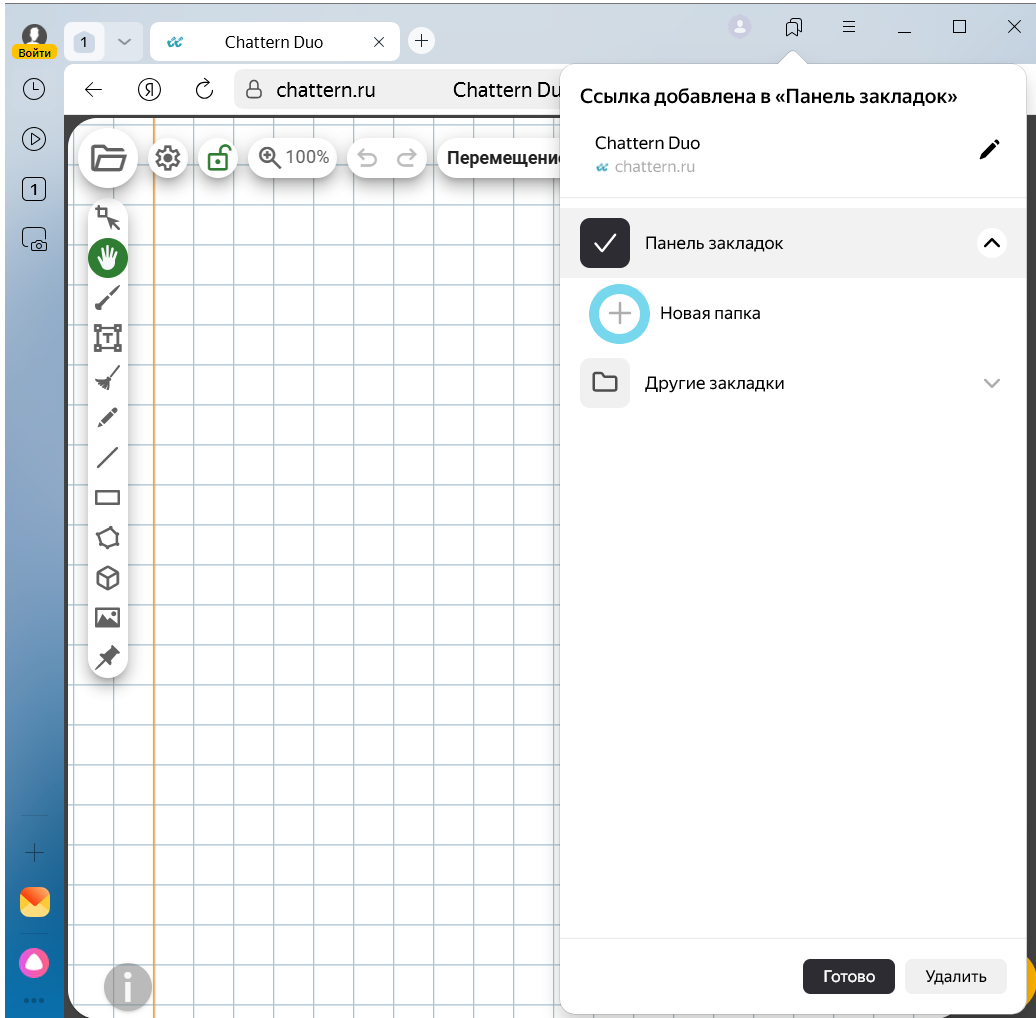The width and height of the screenshot is (1036, 1018).
Task: Pick the pencil drawing tool
Action: [x=108, y=417]
